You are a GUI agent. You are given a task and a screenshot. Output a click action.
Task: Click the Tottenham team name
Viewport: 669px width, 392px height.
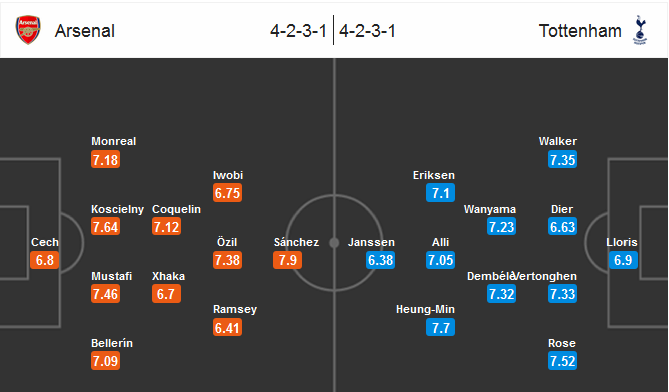(580, 31)
